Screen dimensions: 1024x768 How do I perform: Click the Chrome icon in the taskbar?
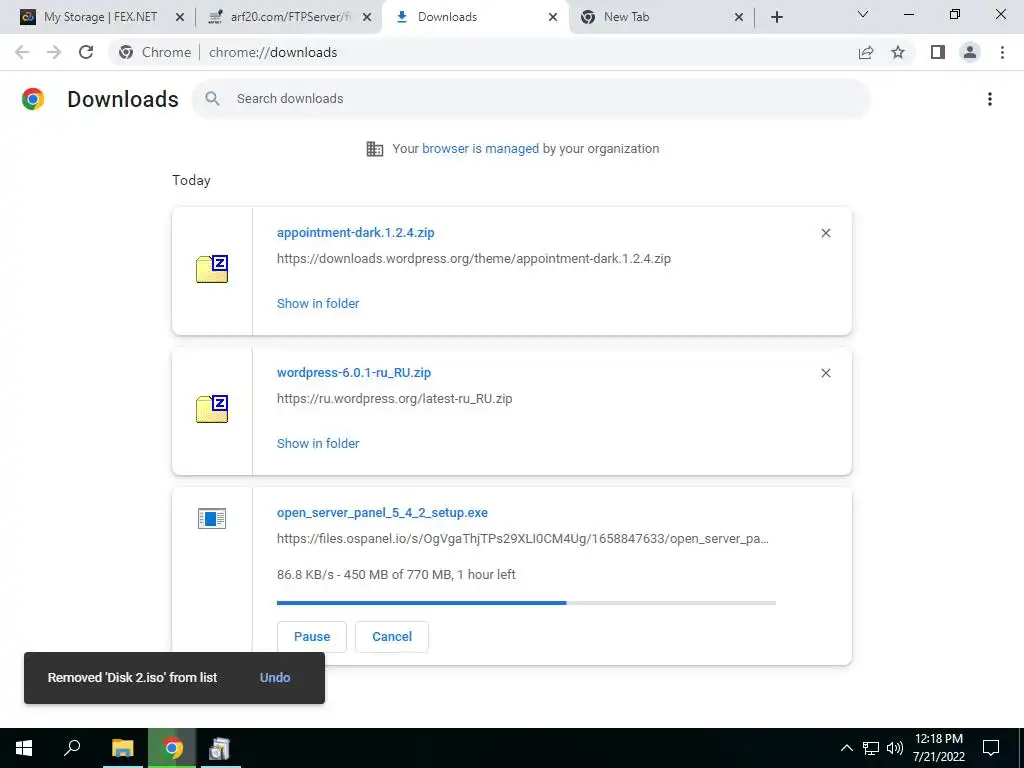coord(172,748)
